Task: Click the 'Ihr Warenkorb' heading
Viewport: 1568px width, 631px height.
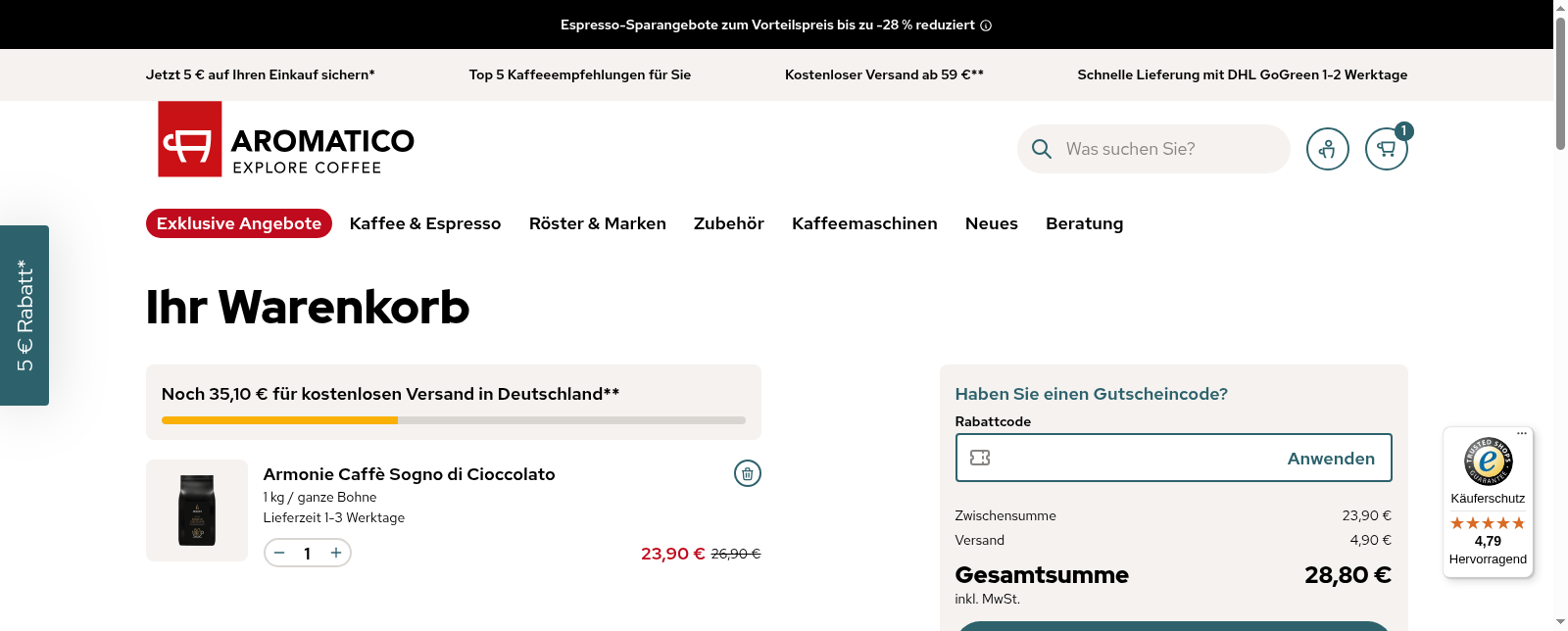Action: (308, 307)
